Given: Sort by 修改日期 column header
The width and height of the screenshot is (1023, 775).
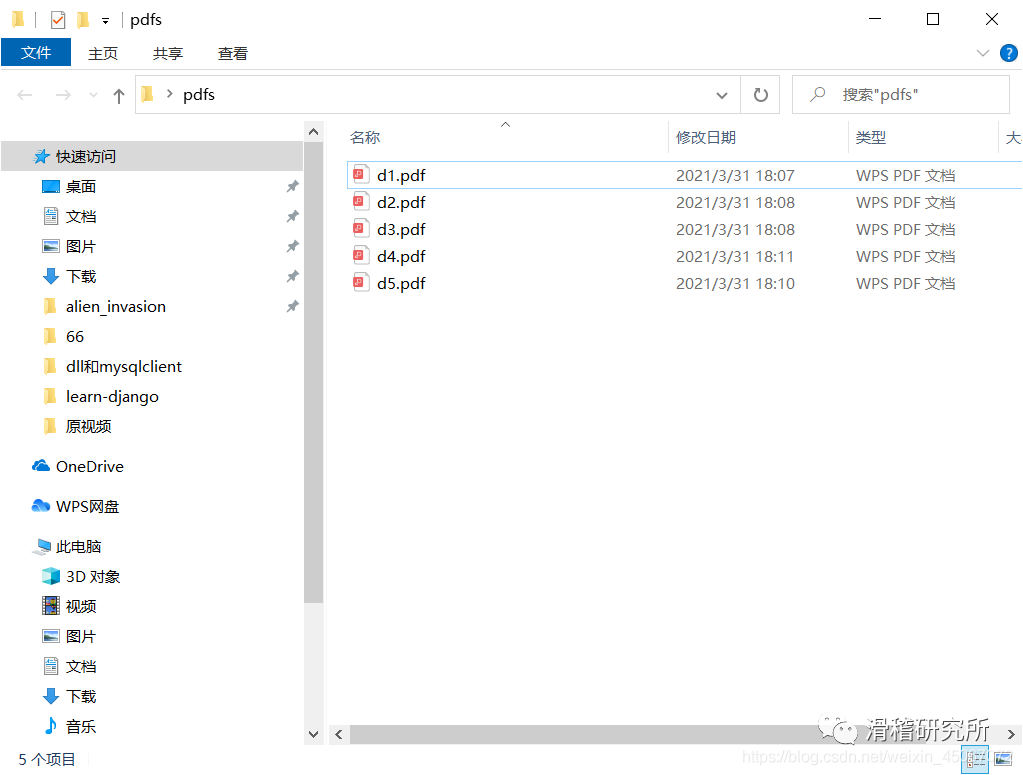Looking at the screenshot, I should click(706, 137).
